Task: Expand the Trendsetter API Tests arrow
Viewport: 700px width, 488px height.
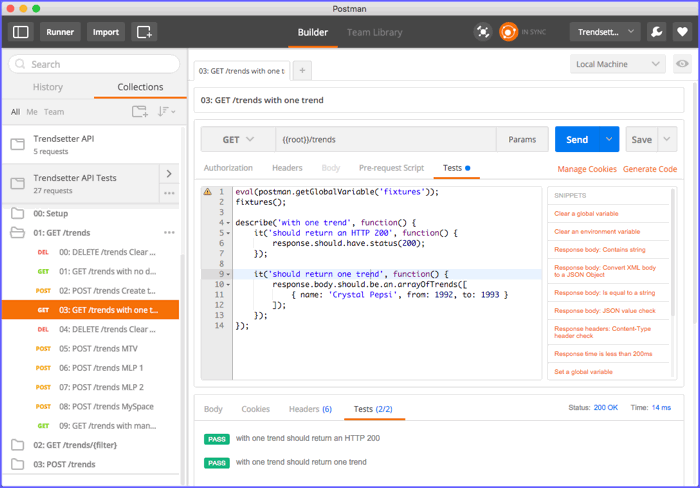Action: 169,174
